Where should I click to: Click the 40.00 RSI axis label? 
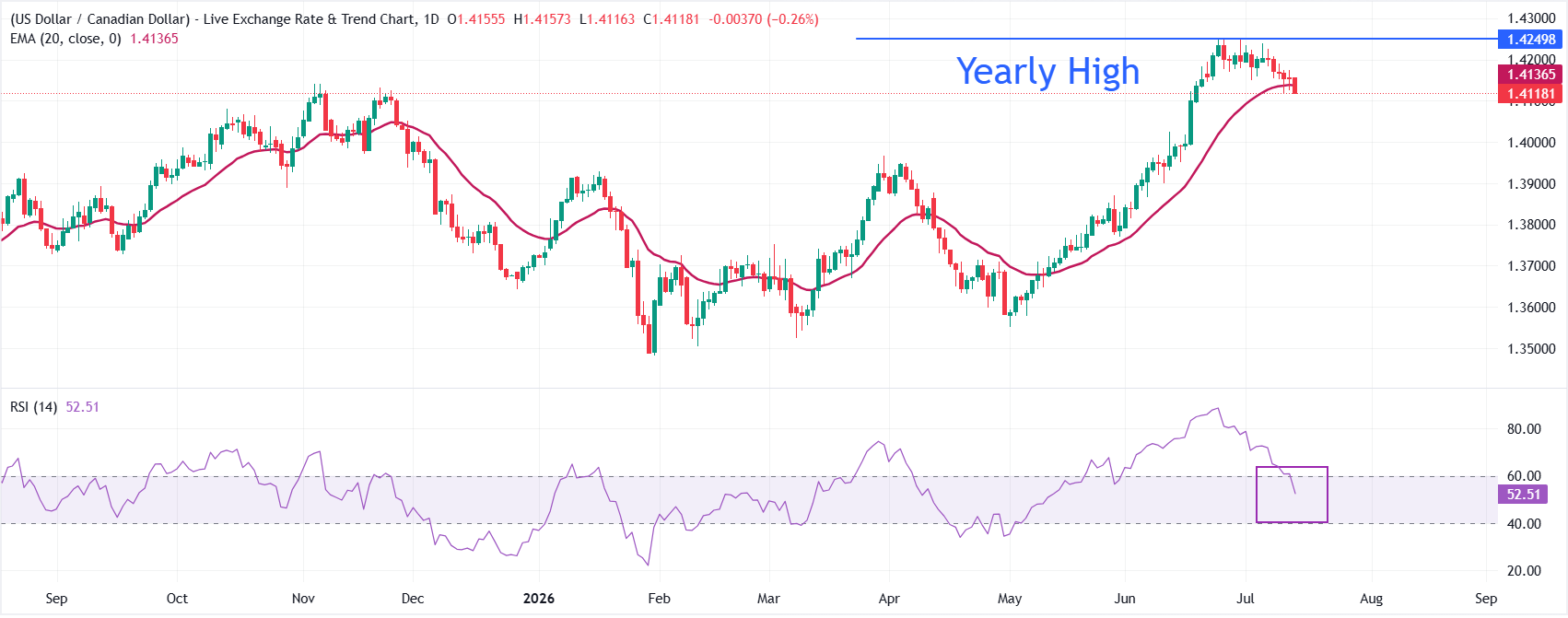tap(1524, 524)
